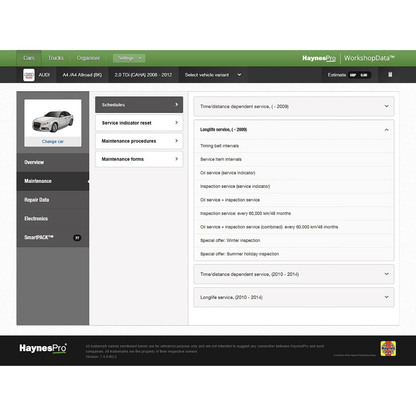The width and height of the screenshot is (416, 416).
Task: Open Maintenance forms submenu arrow
Action: [x=176, y=159]
